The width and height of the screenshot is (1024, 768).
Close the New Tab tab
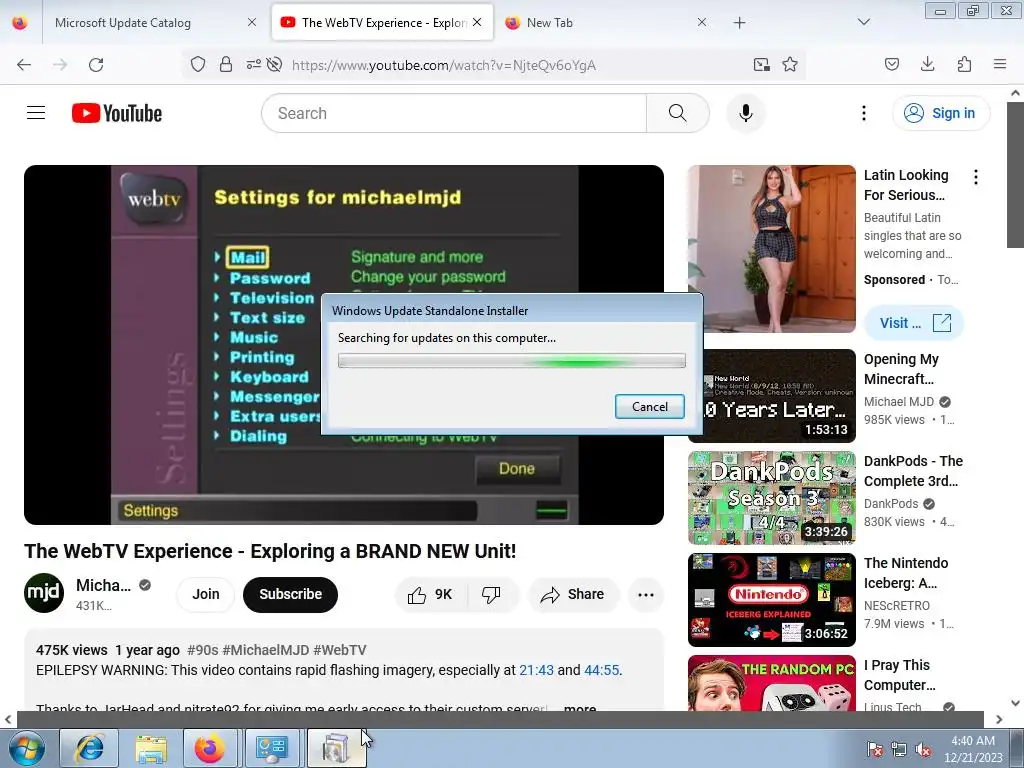(x=702, y=22)
